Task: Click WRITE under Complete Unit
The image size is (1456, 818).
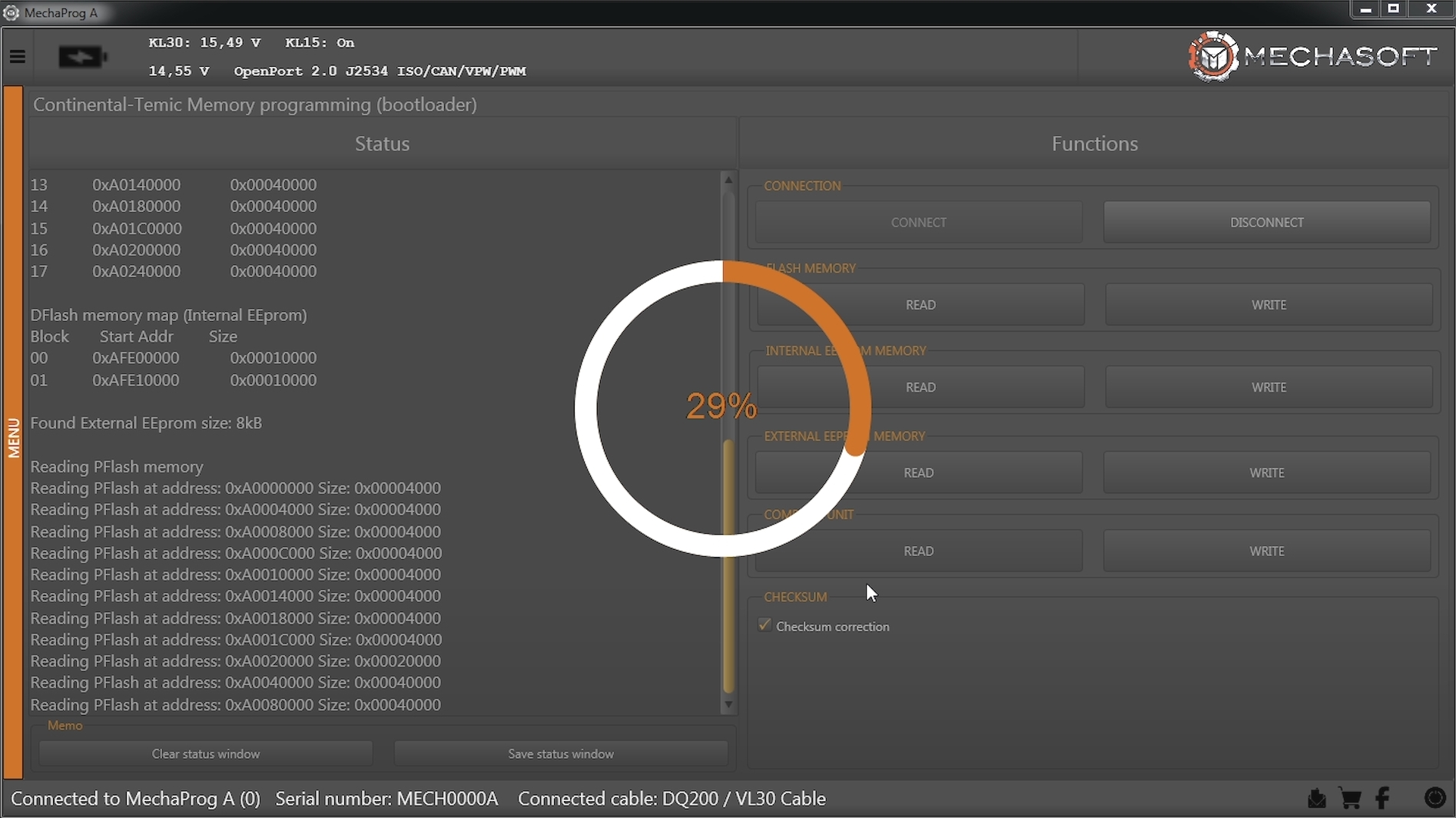Action: [1267, 551]
